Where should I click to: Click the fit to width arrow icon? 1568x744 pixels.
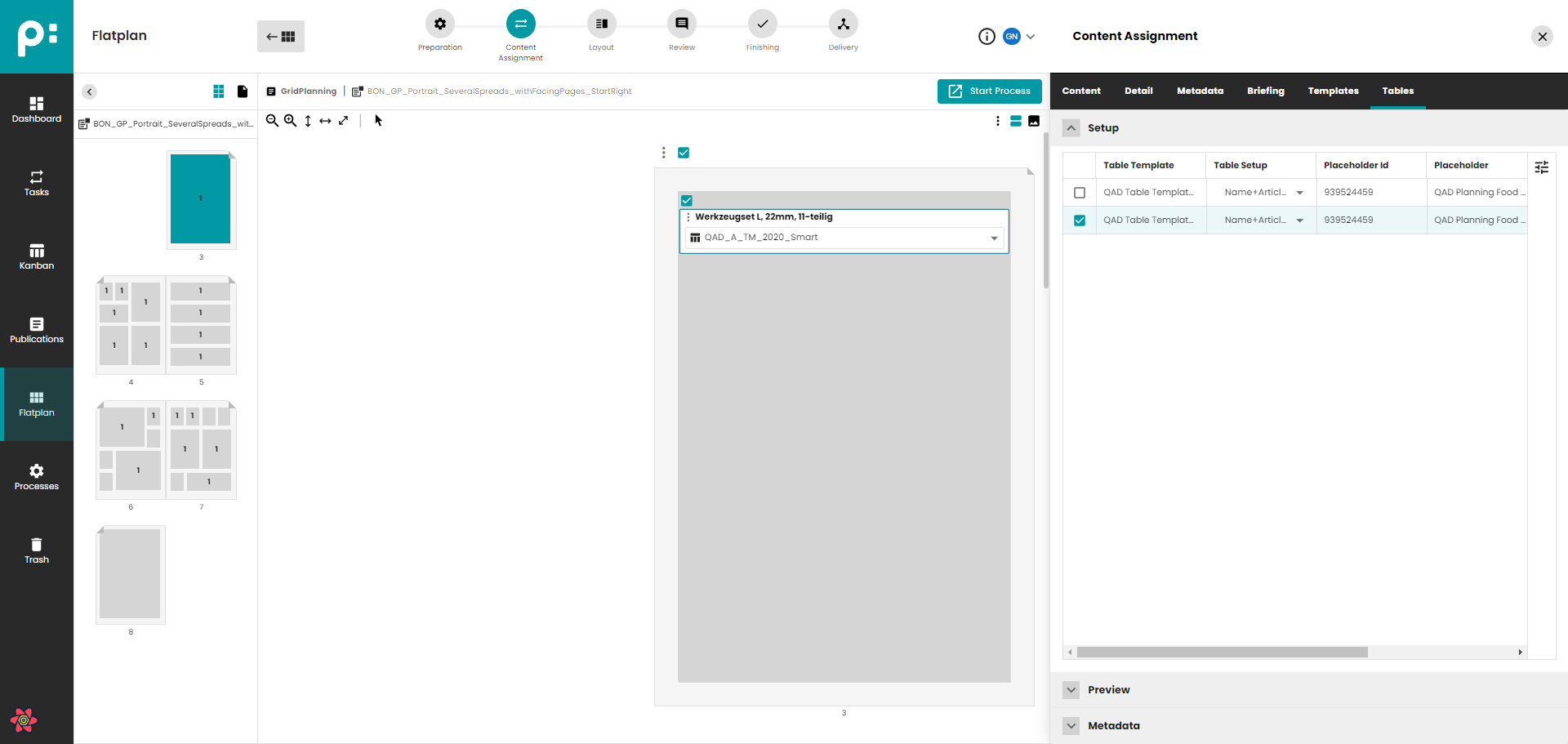point(325,121)
